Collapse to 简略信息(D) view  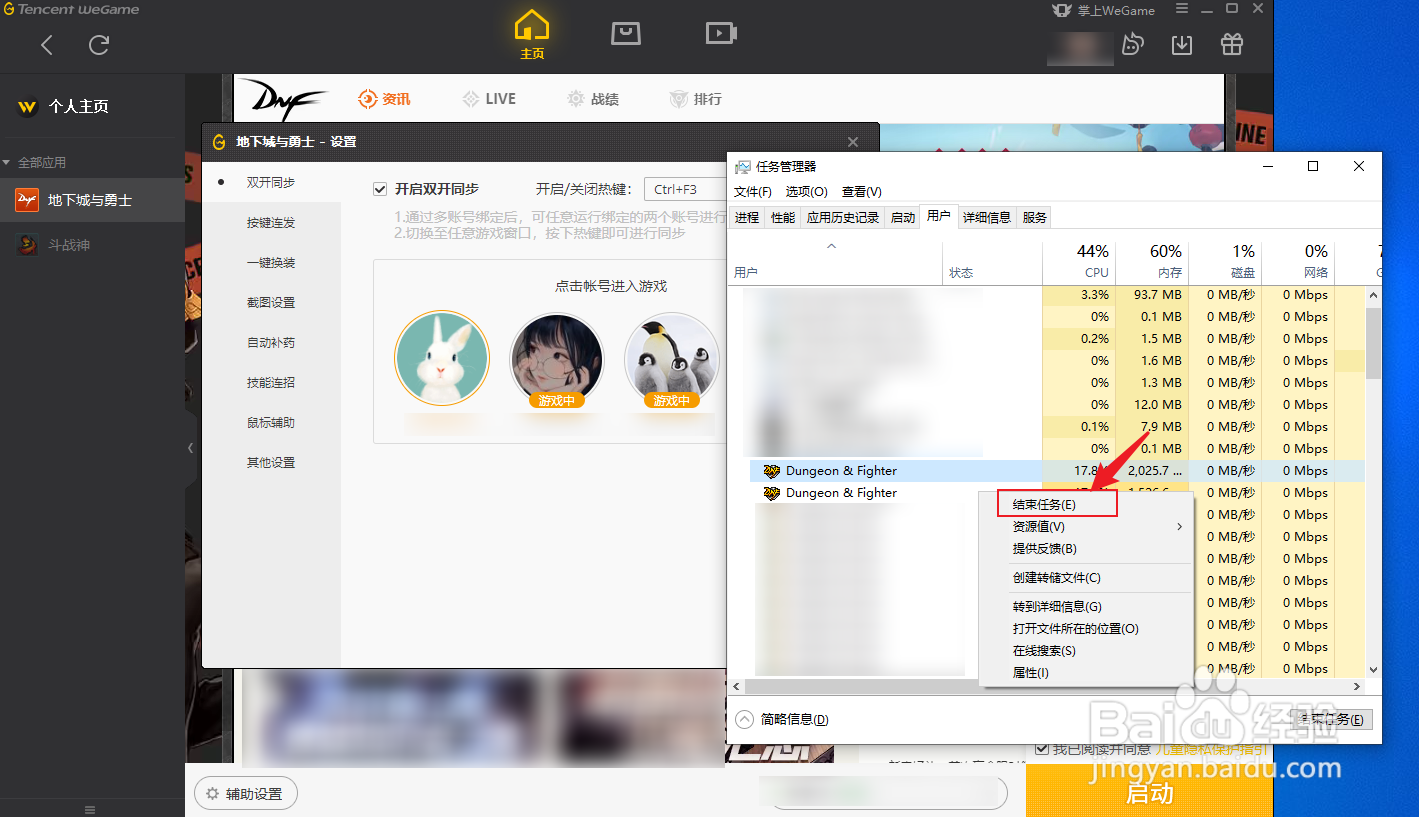point(782,719)
